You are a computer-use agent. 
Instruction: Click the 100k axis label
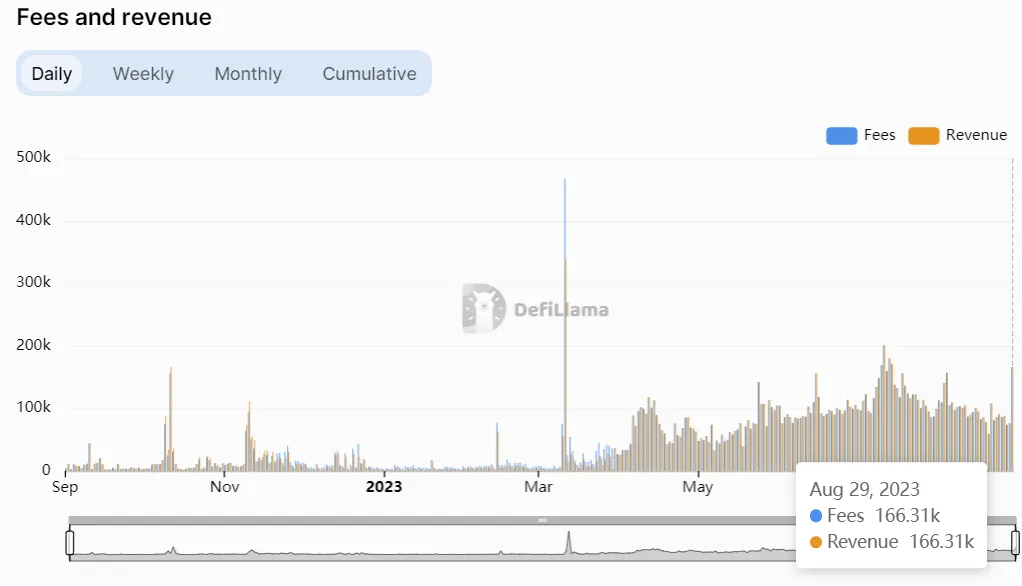pyautogui.click(x=33, y=407)
